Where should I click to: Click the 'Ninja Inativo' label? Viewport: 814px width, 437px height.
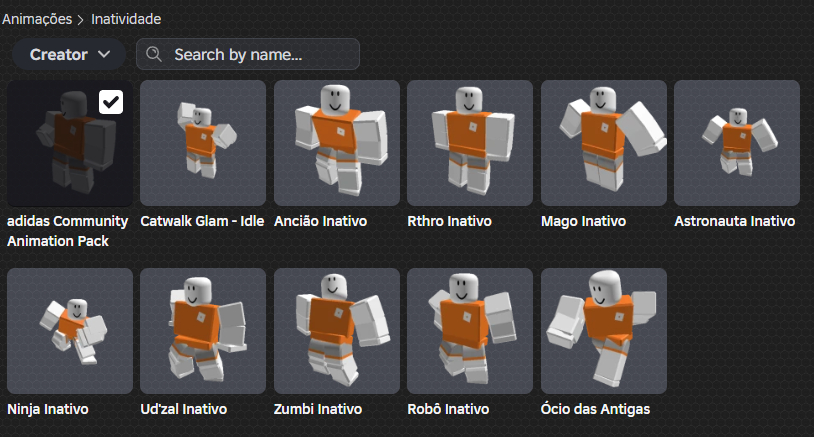[48, 409]
